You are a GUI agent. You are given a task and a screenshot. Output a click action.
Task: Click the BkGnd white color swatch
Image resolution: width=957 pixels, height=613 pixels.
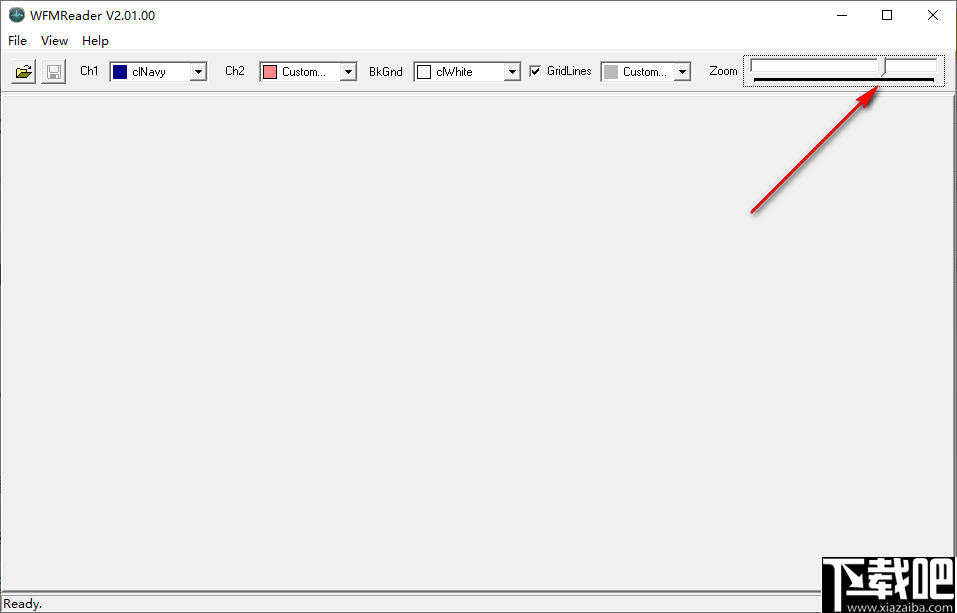(x=424, y=71)
